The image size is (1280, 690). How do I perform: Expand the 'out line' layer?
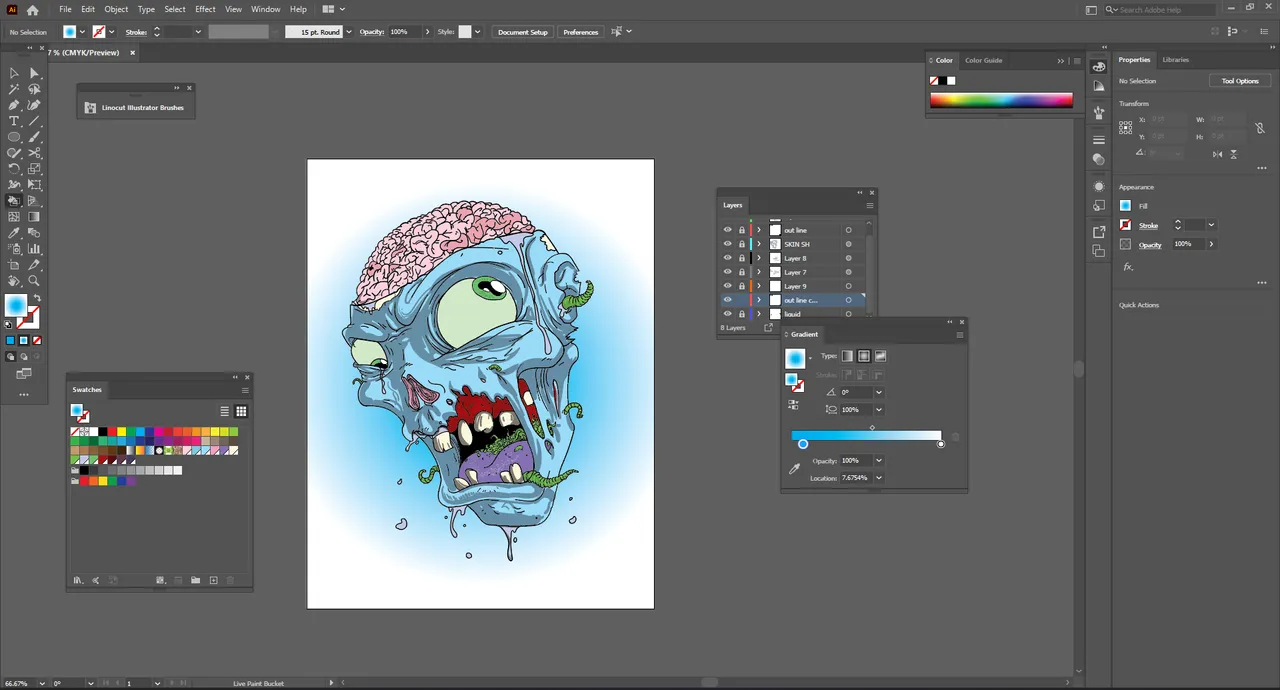pos(759,230)
